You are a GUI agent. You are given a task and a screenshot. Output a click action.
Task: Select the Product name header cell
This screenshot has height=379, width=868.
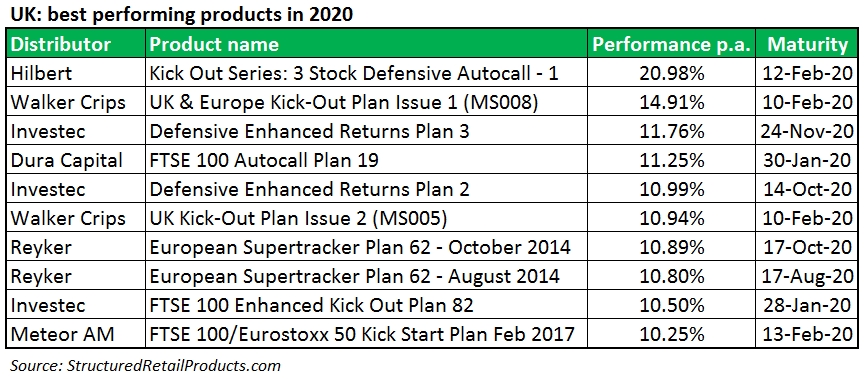366,44
